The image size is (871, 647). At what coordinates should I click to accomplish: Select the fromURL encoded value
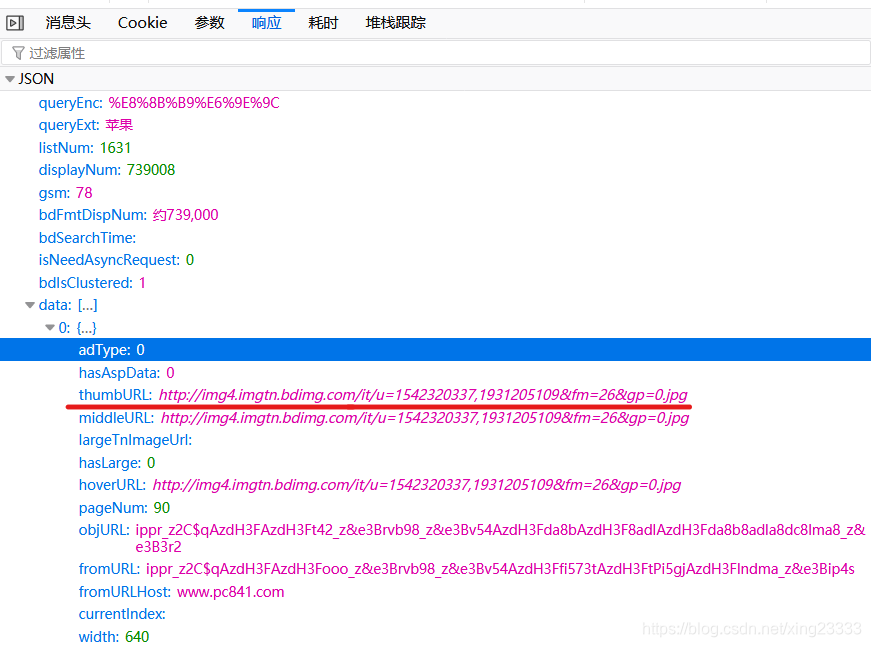pos(500,569)
